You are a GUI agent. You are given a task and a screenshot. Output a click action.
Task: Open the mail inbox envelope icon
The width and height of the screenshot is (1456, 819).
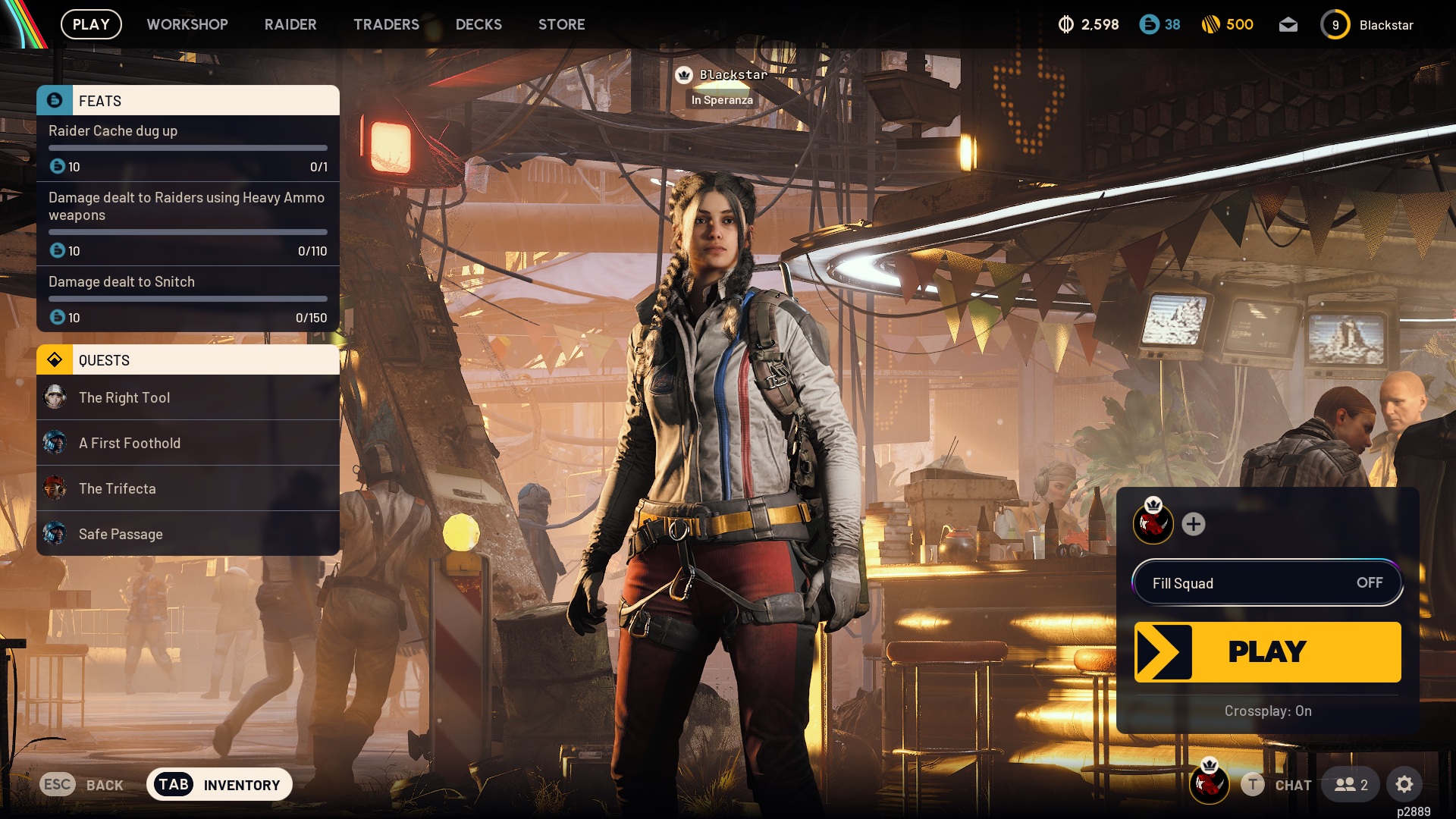tap(1288, 25)
